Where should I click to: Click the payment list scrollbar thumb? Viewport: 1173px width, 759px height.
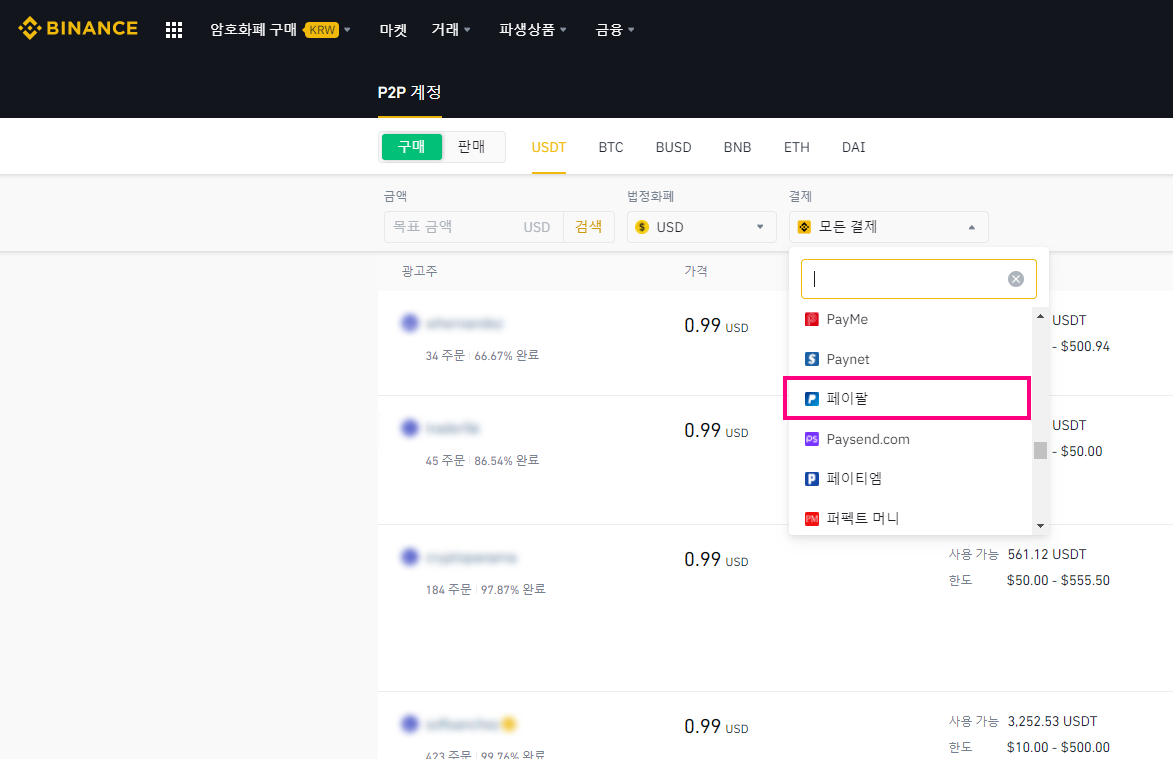coord(1040,450)
